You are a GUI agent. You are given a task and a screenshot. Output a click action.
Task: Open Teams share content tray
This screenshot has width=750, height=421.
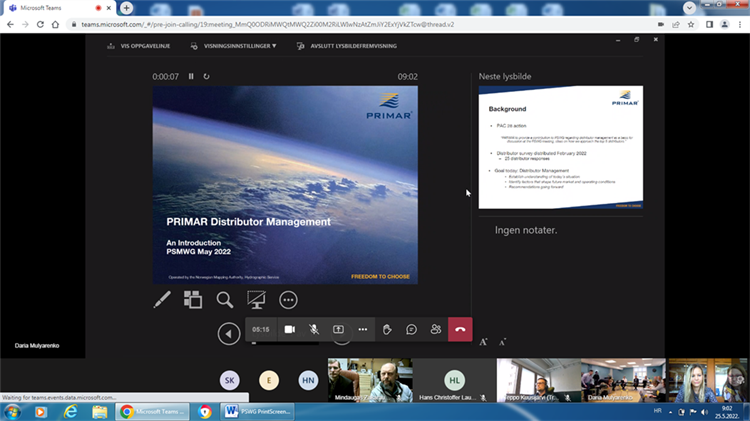click(338, 329)
